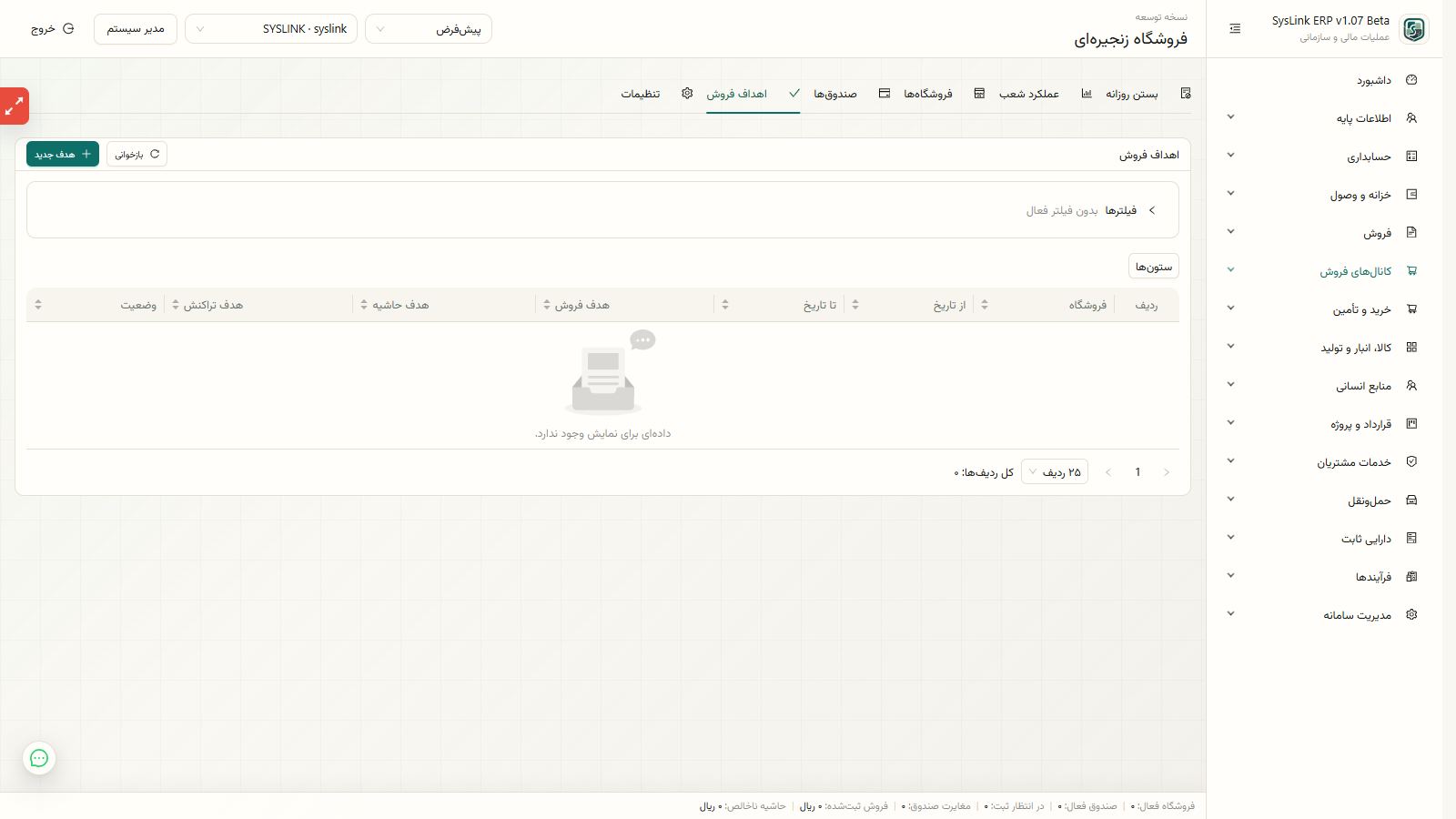The image size is (1456, 819).
Task: Open the SYSLINK · syslink dropdown
Action: [x=271, y=29]
